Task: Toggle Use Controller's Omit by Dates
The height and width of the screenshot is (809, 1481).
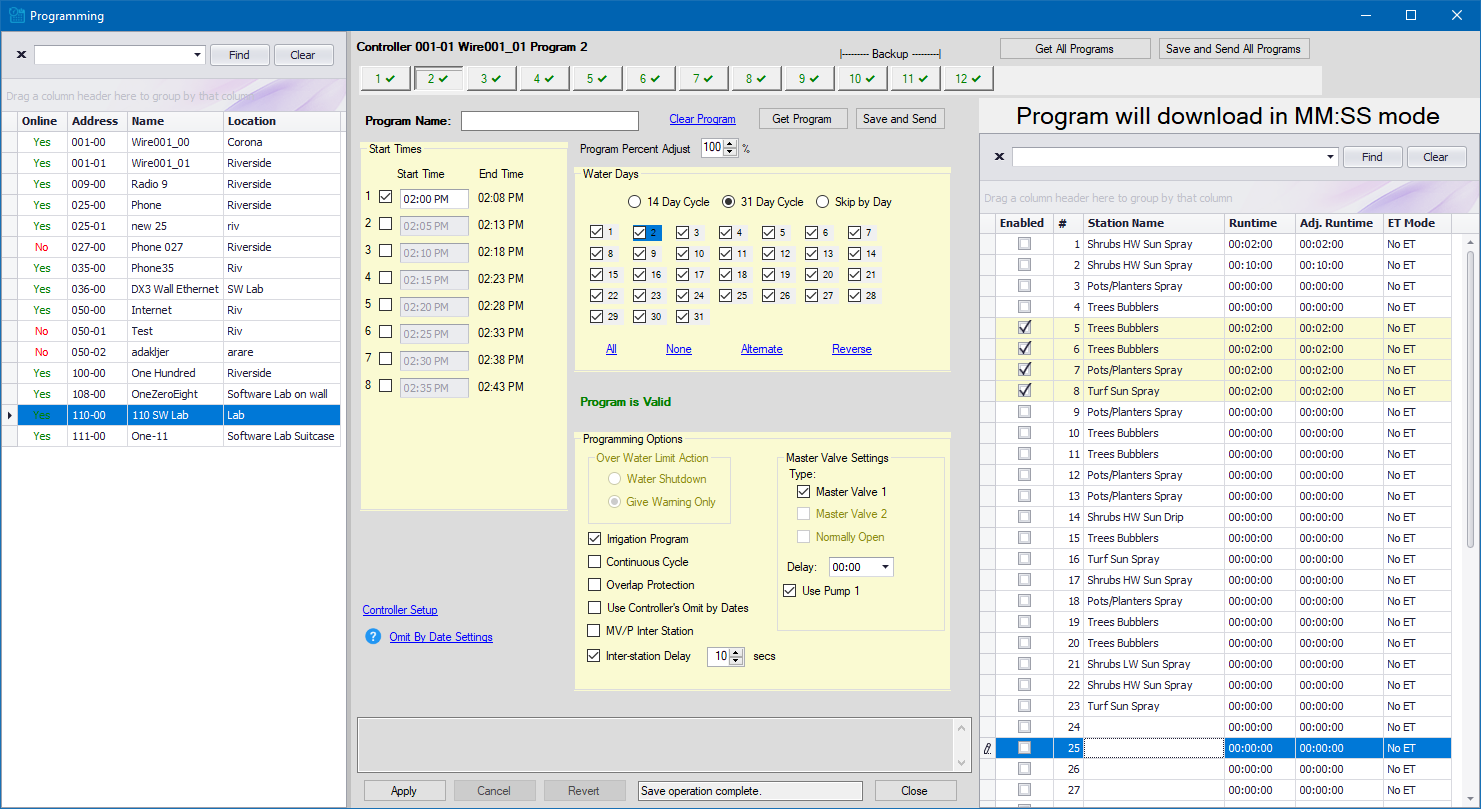Action: click(595, 608)
